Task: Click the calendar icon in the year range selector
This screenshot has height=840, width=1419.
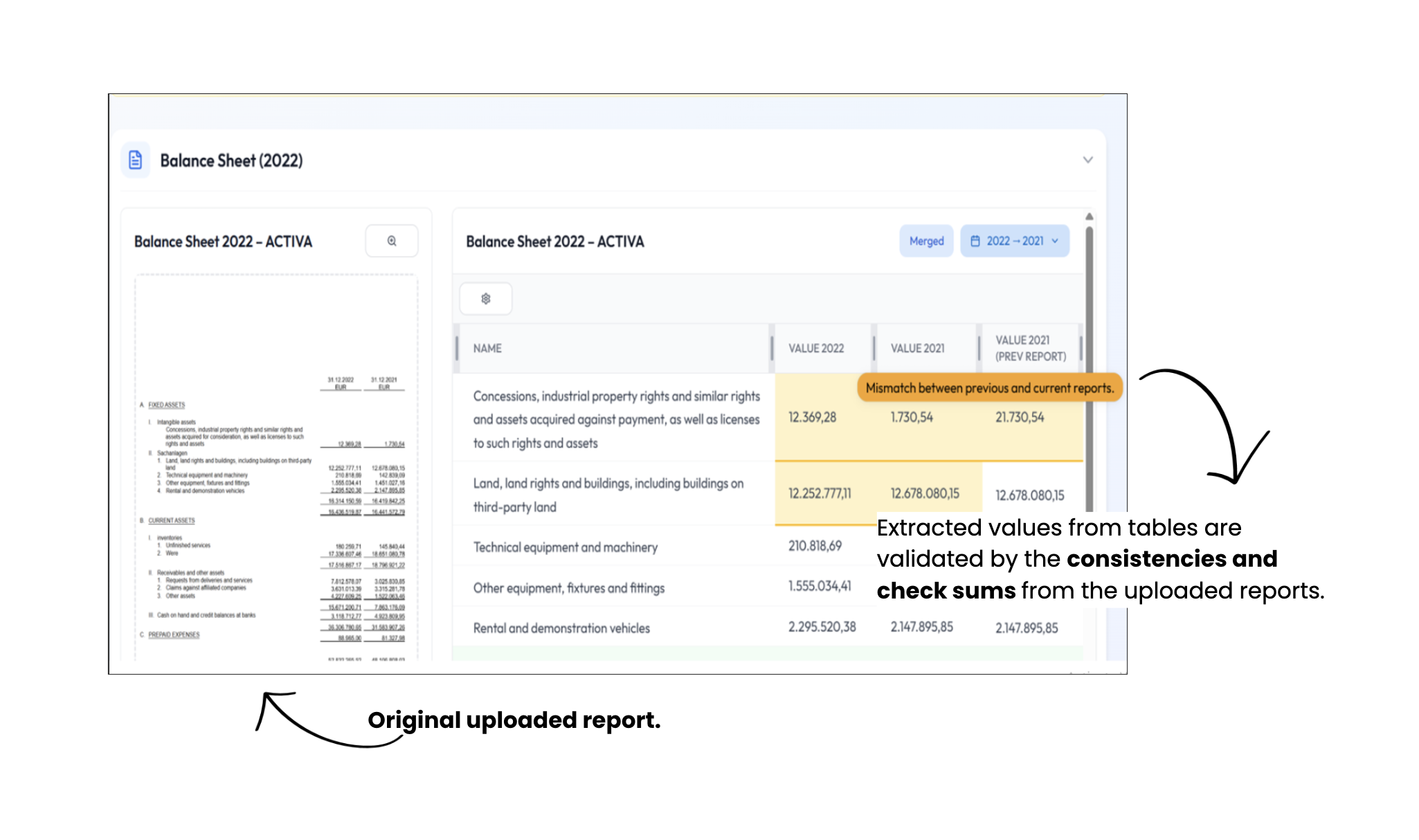Action: click(x=977, y=241)
